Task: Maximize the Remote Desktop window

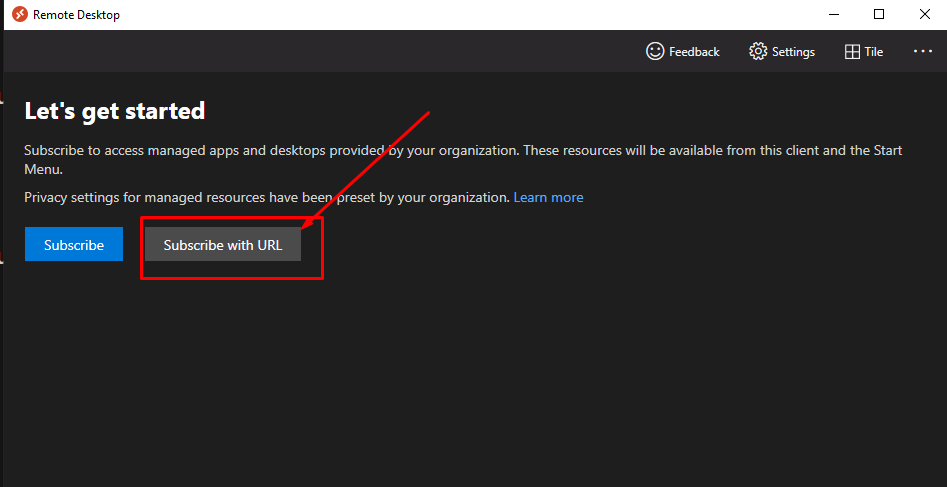Action: (x=879, y=15)
